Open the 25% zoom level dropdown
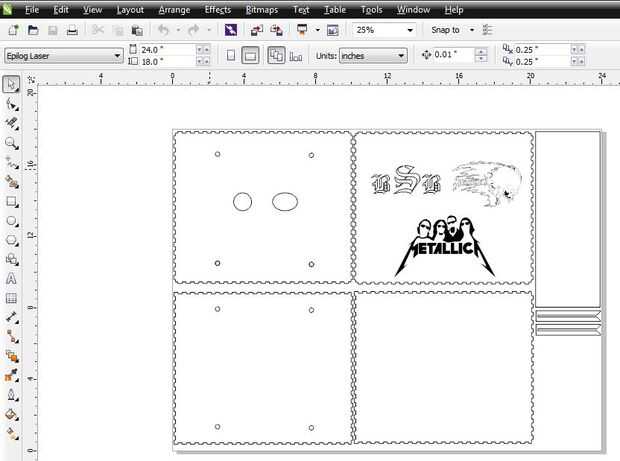The height and width of the screenshot is (461, 620). [410, 30]
